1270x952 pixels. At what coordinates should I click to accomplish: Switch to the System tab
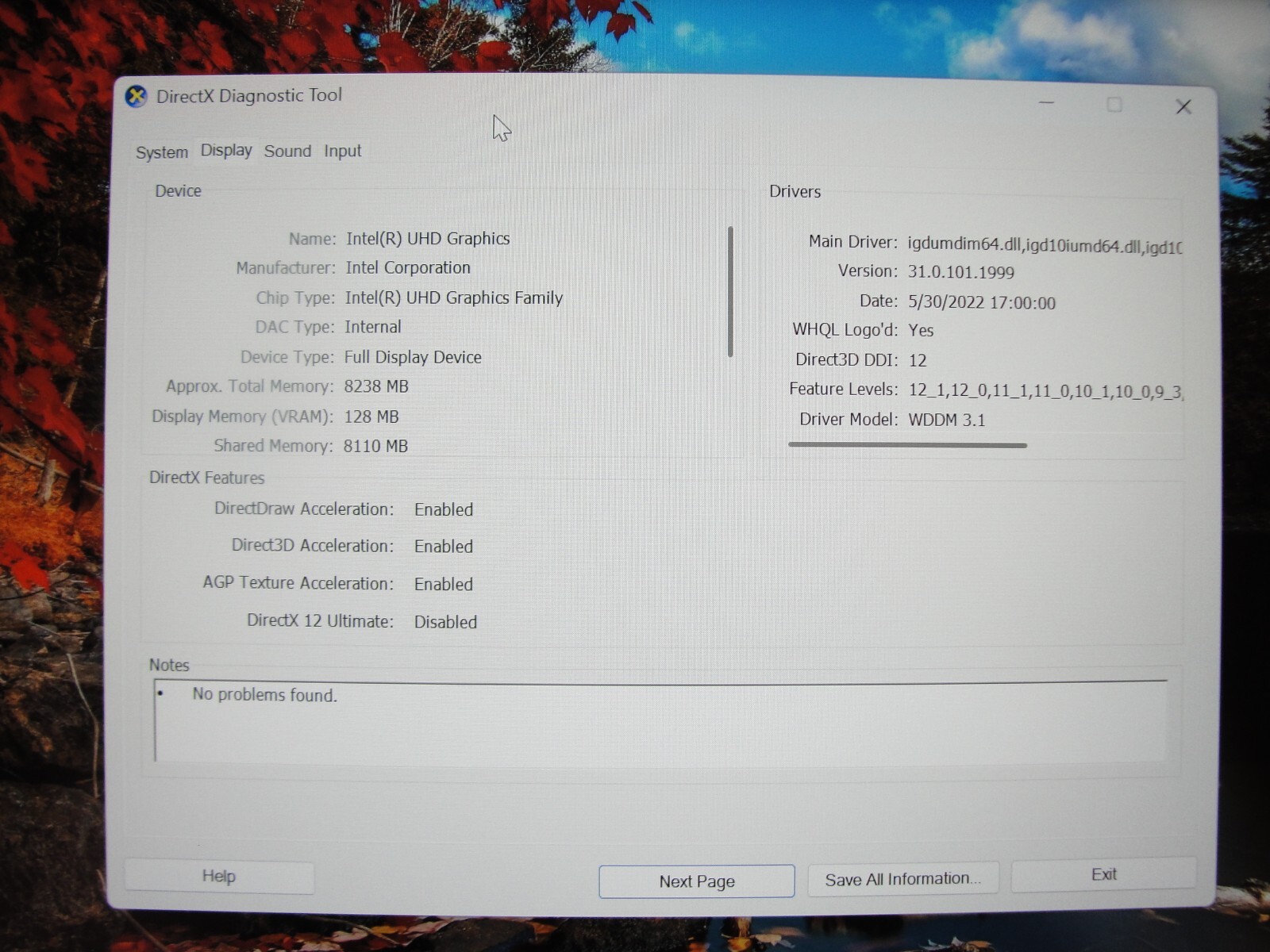(162, 152)
